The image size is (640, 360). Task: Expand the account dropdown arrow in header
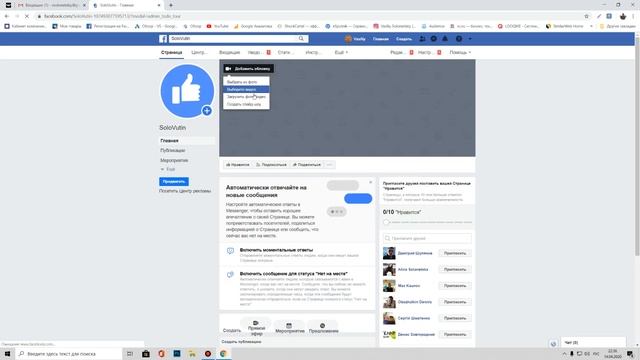coord(470,39)
